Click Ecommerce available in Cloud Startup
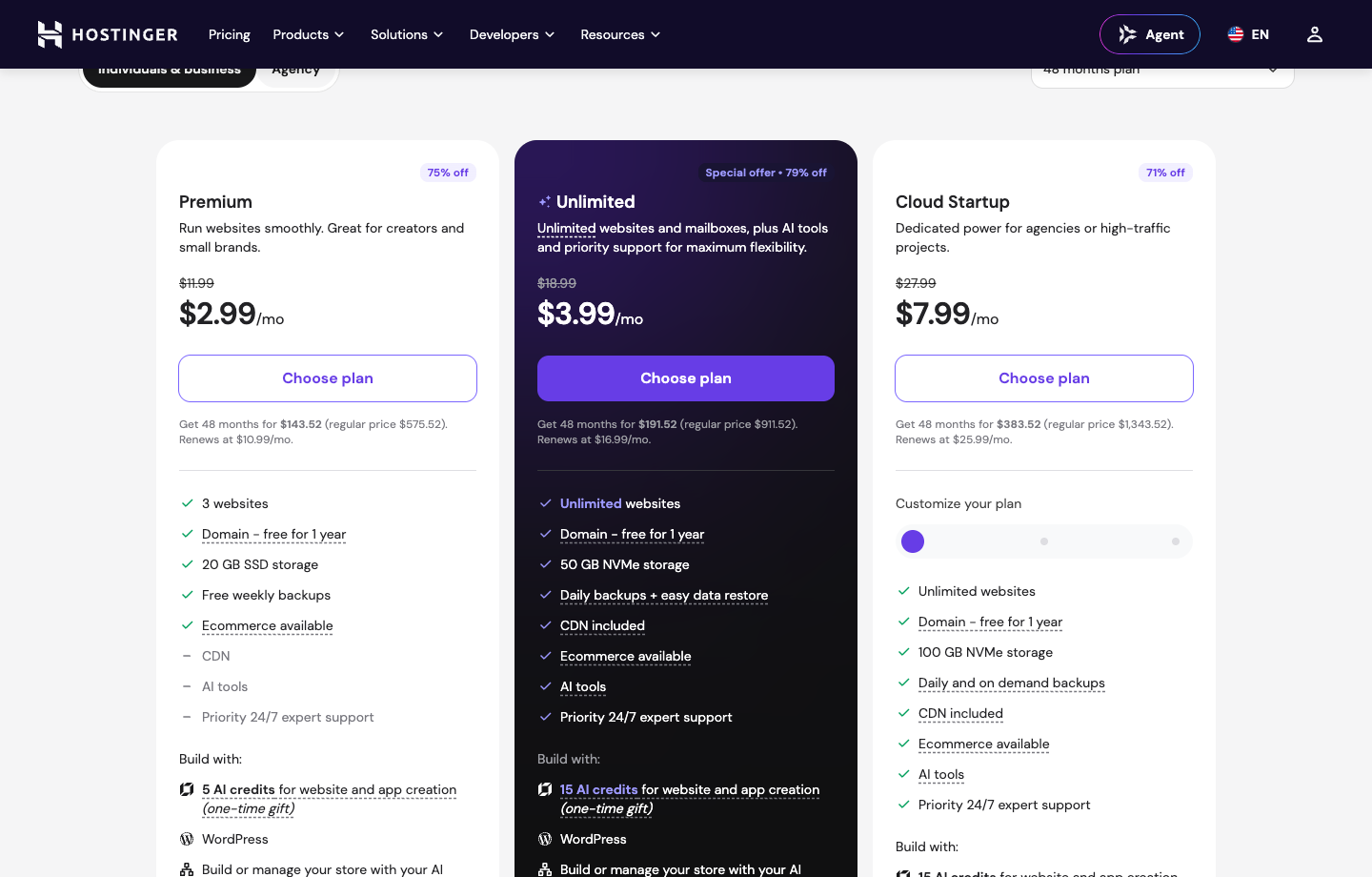The width and height of the screenshot is (1372, 877). click(984, 744)
